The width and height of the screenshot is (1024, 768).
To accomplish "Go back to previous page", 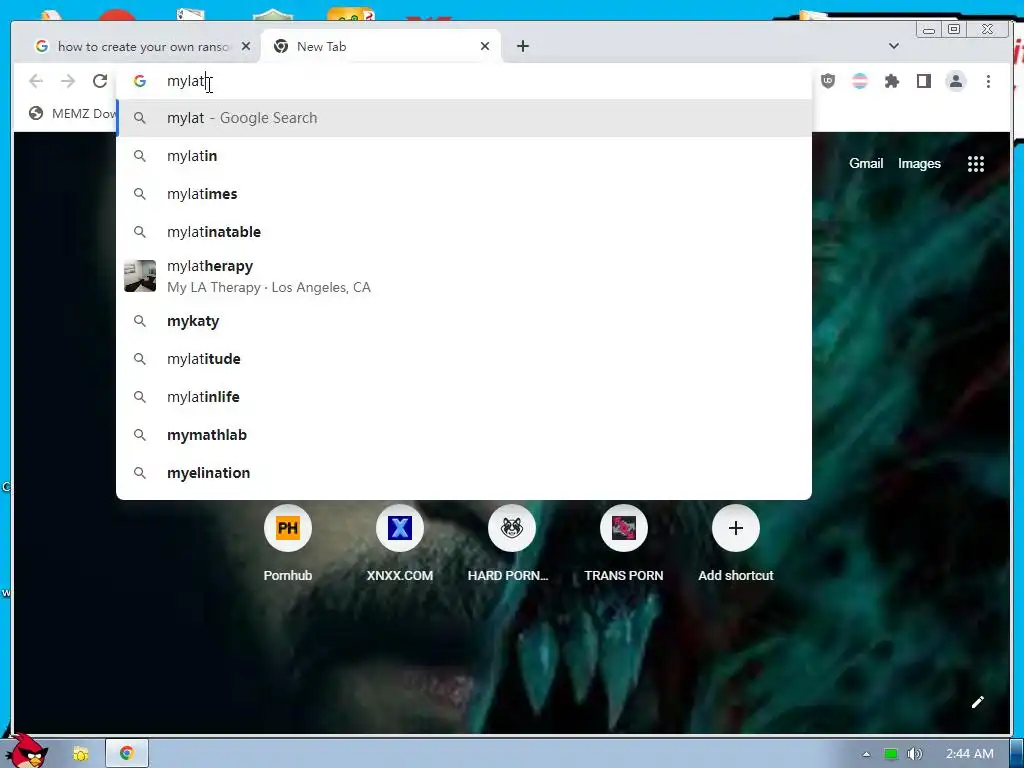I will pos(36,81).
